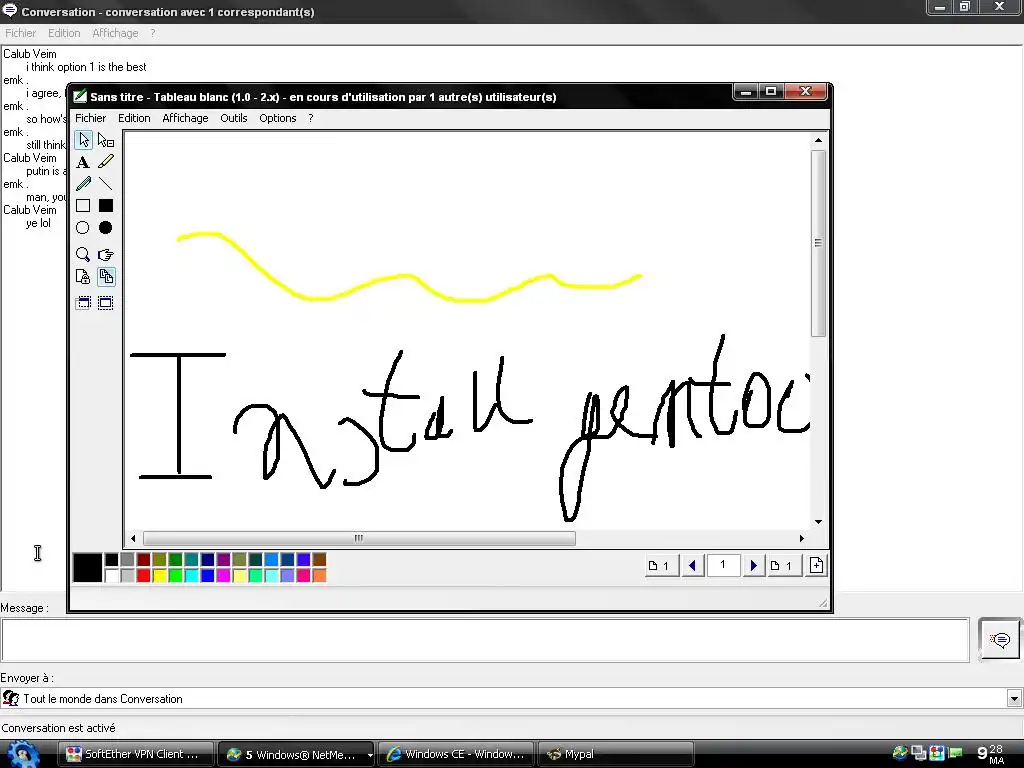Select the Text tool
This screenshot has width=1024, height=768.
tap(83, 162)
